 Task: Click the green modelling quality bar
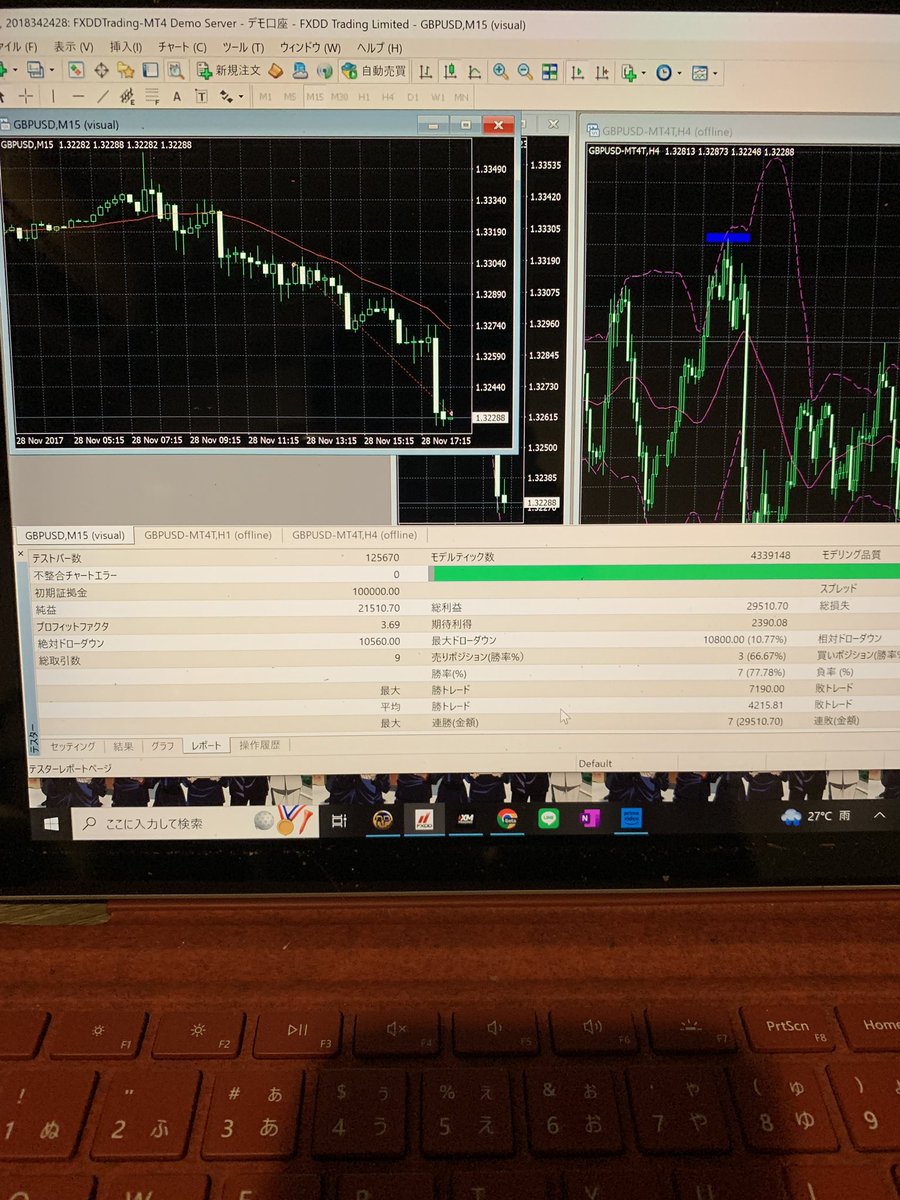point(664,572)
